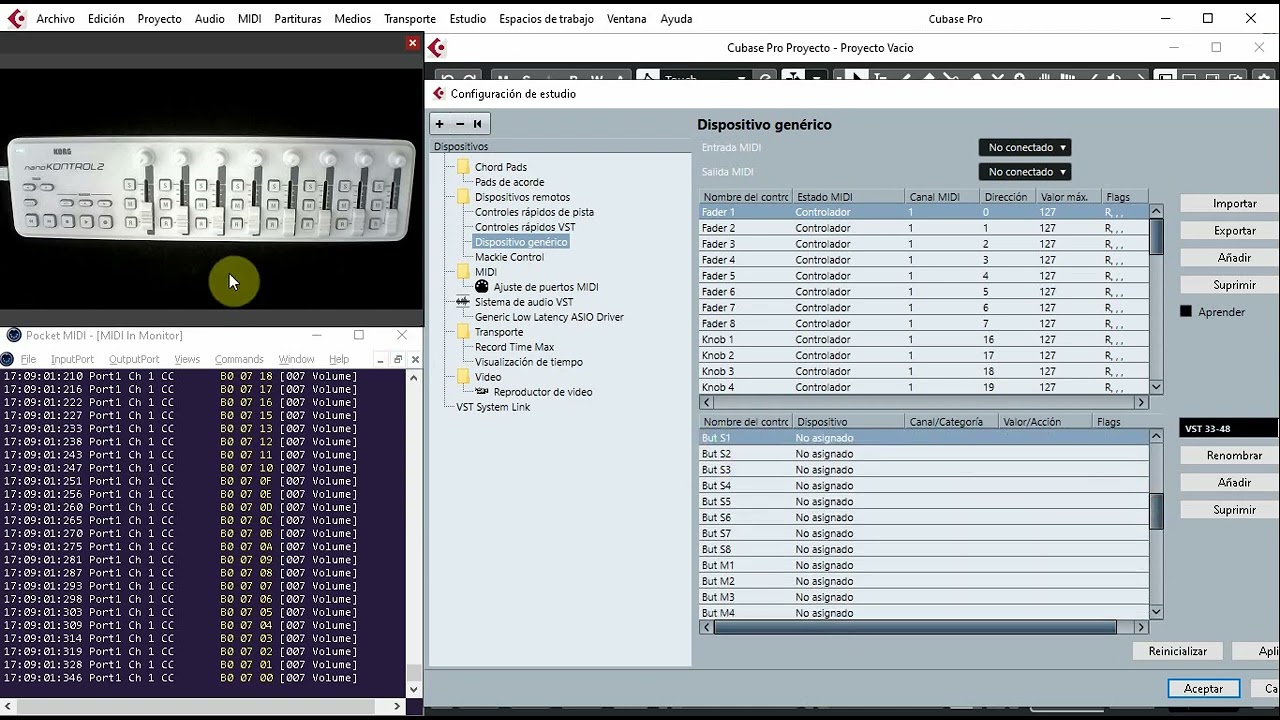1280x720 pixels.
Task: Click right arrow of lower table scrollbar
Action: pyautogui.click(x=1141, y=627)
